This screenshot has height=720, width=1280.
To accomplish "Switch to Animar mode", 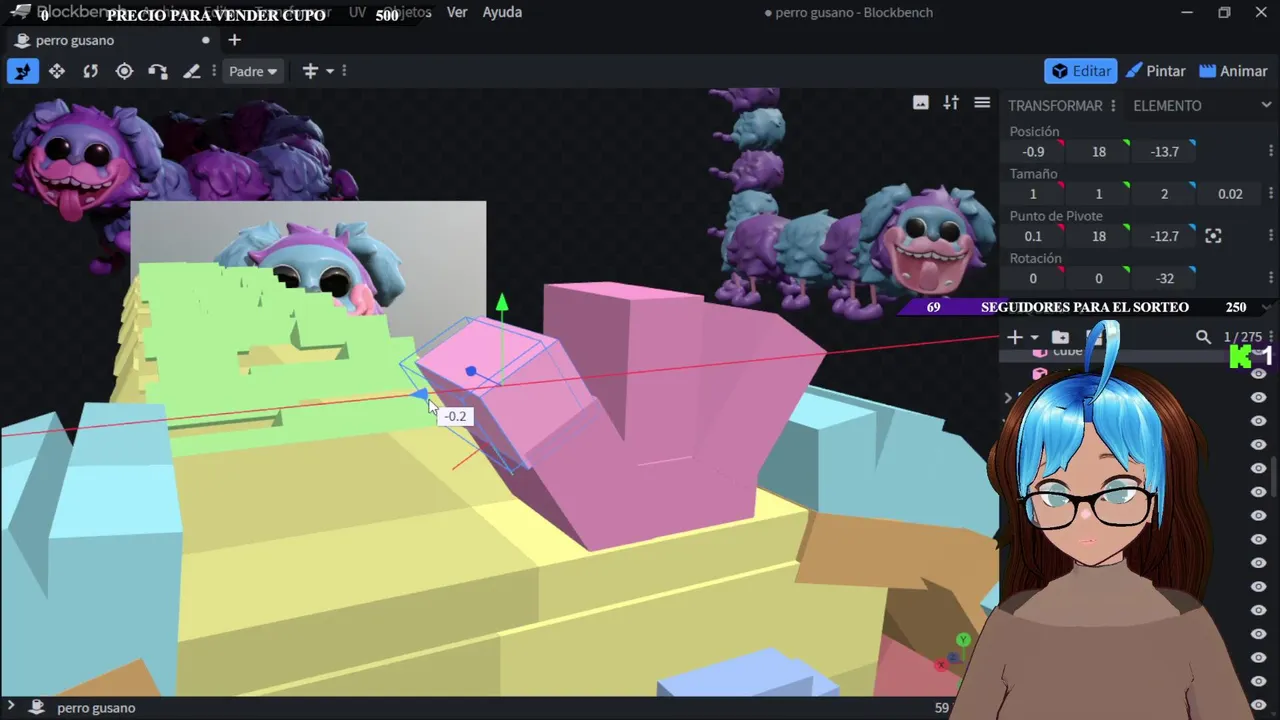I will [1233, 71].
